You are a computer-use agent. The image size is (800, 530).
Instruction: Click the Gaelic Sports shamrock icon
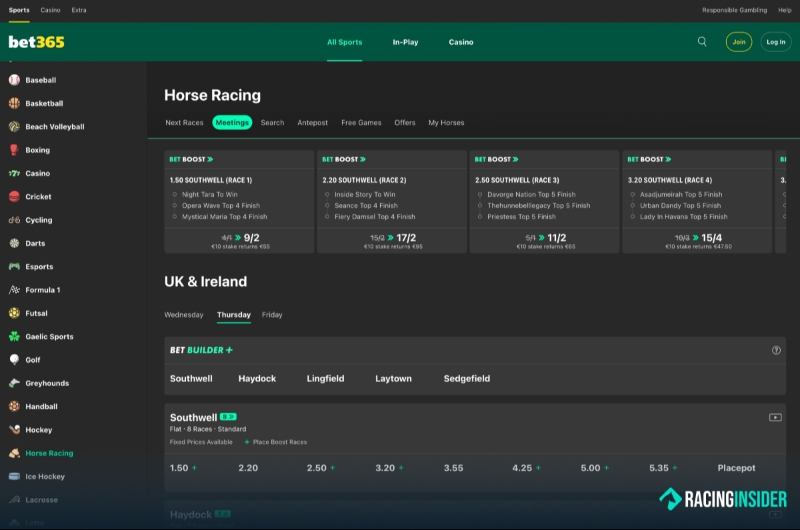pyautogui.click(x=14, y=336)
